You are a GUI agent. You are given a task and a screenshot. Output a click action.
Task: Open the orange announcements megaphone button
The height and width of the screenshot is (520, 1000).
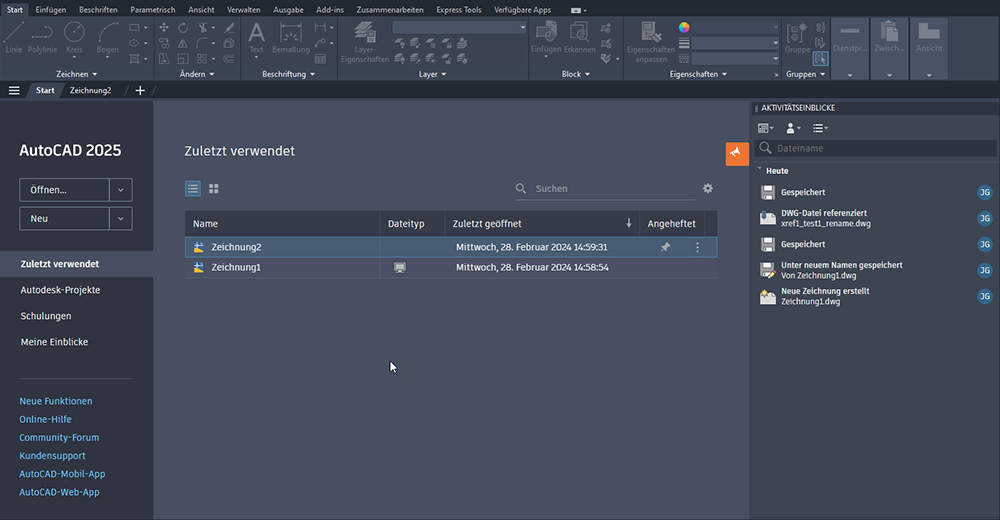[x=737, y=153]
